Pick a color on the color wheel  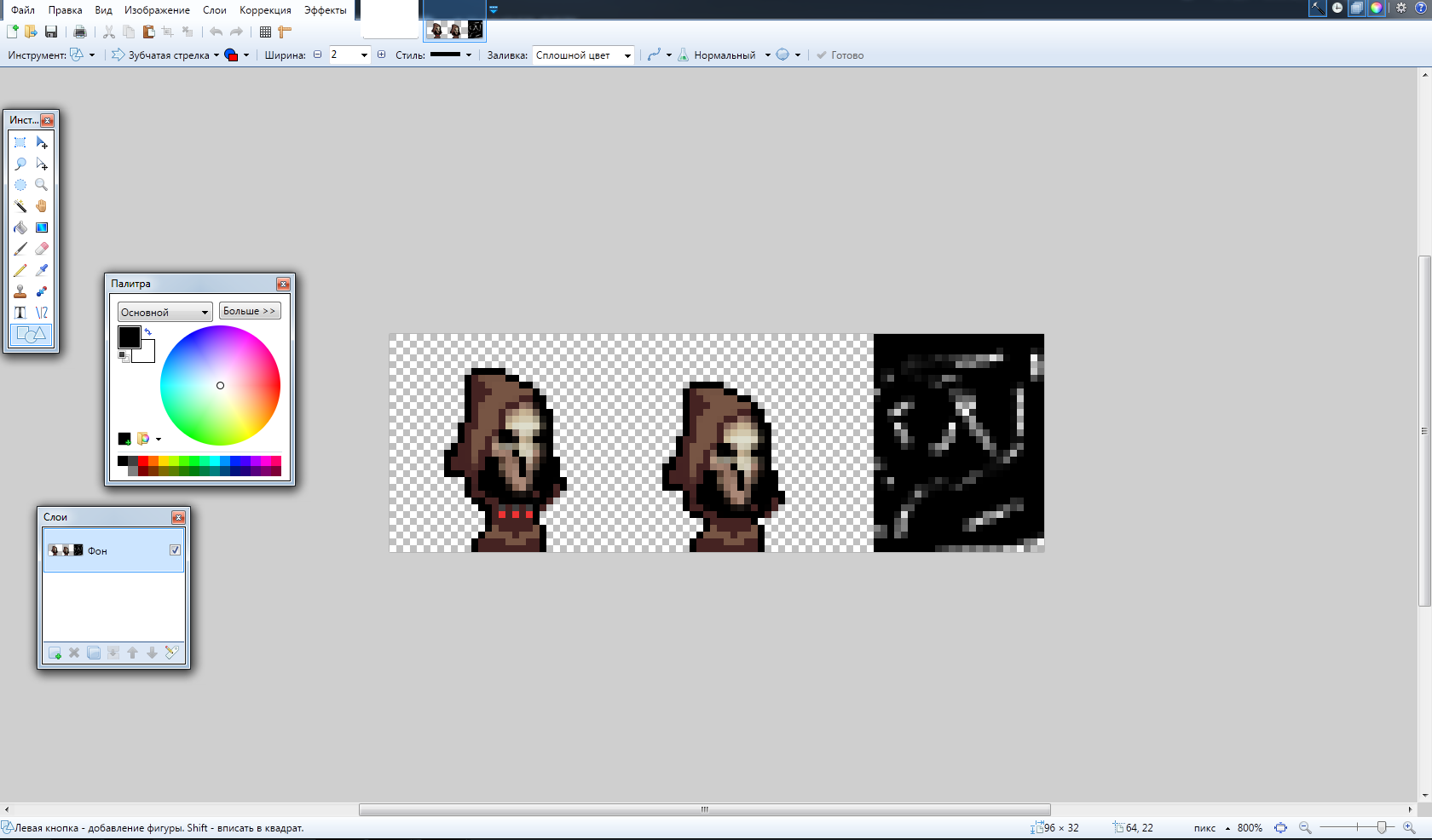[x=220, y=385]
